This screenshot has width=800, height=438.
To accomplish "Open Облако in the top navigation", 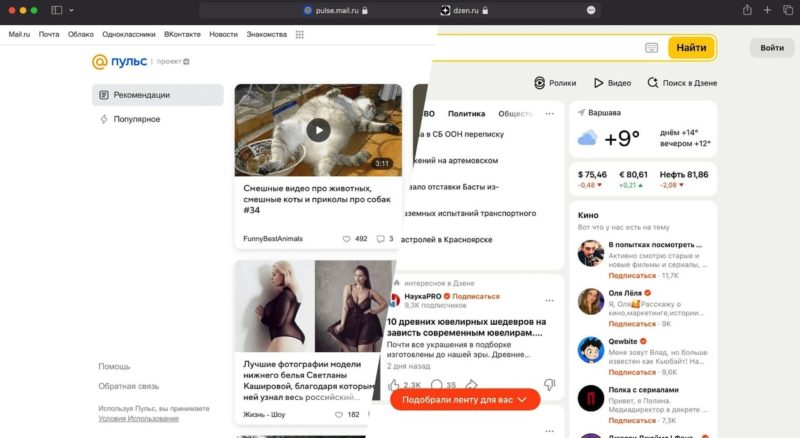I will pyautogui.click(x=81, y=34).
